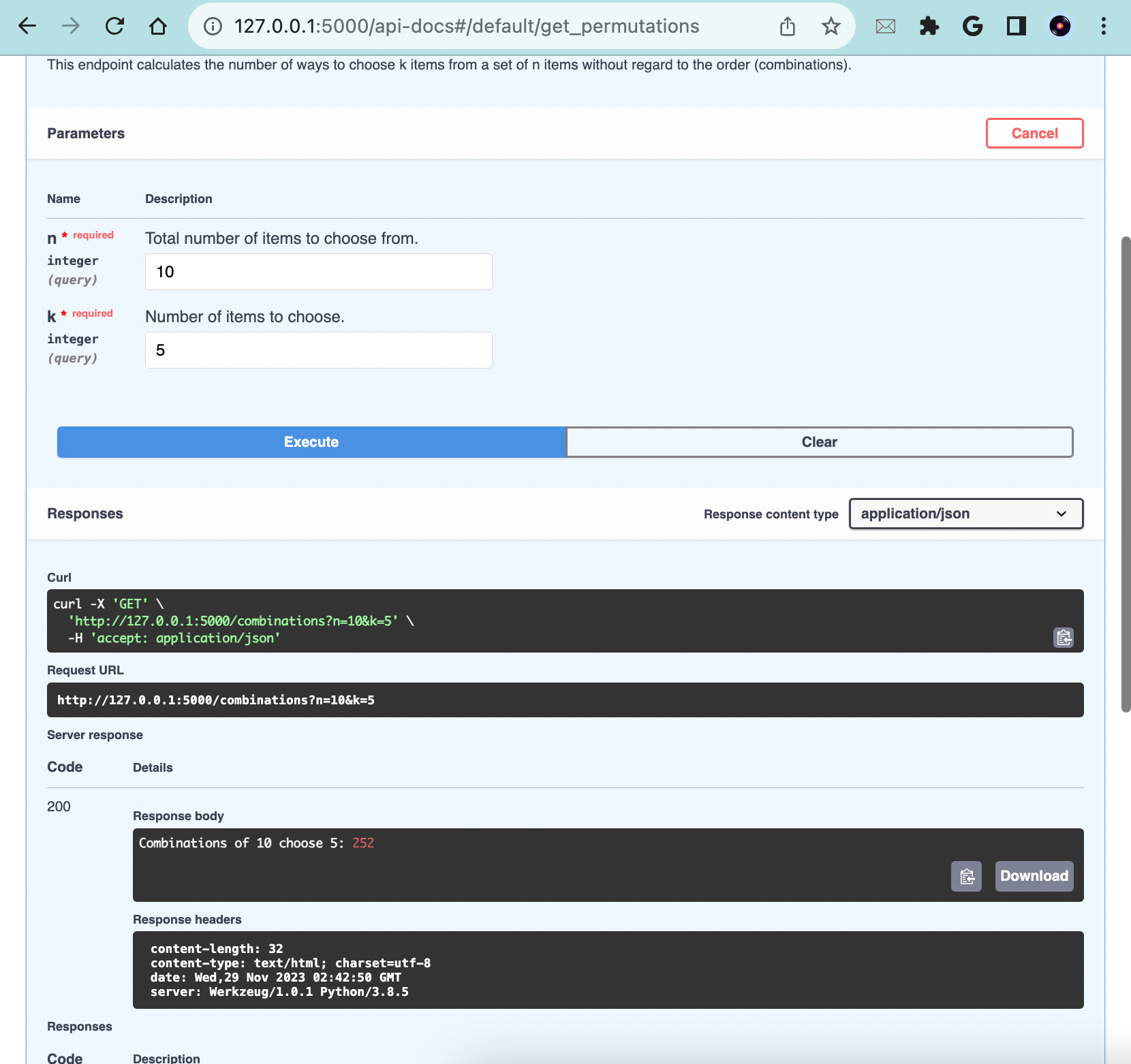The width and height of the screenshot is (1131, 1064).
Task: Click 'Total number of items to choose from.'
Action: tap(281, 238)
